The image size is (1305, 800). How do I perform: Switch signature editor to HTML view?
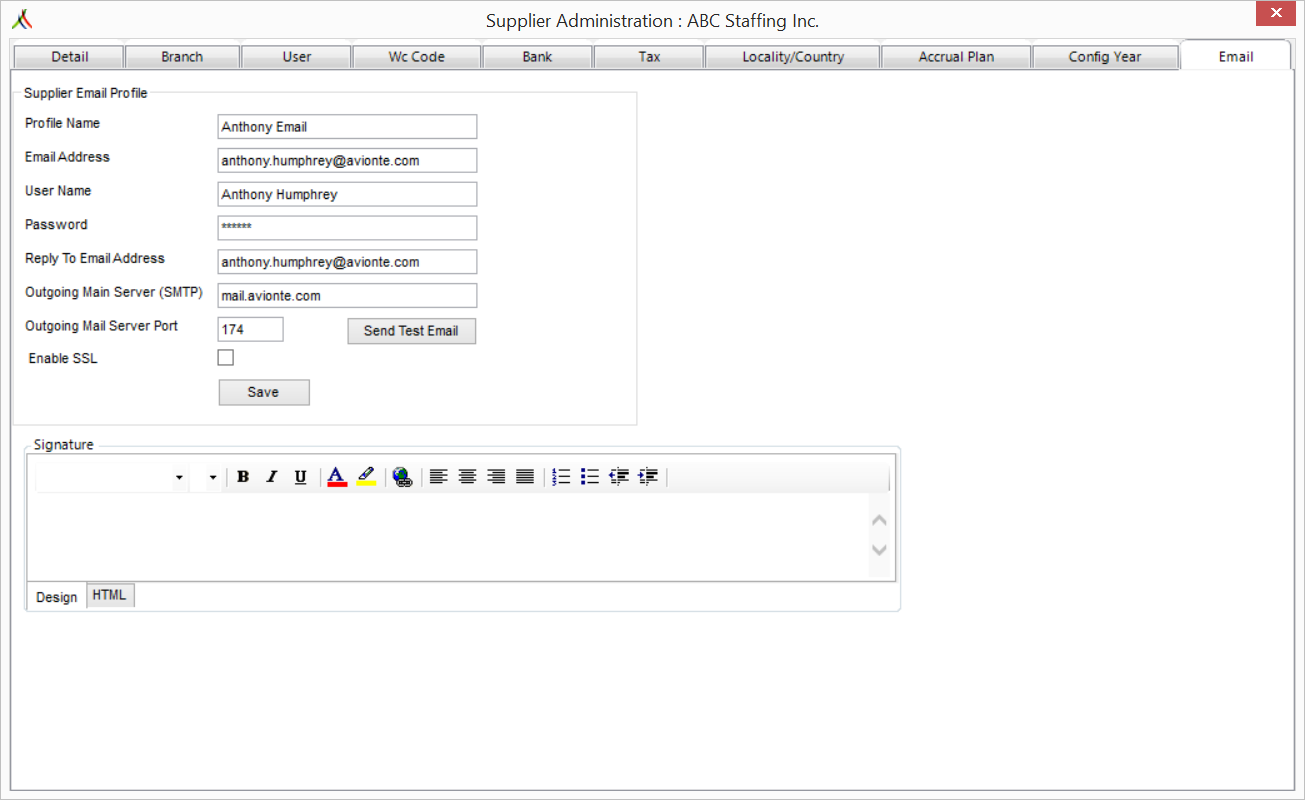[x=110, y=595]
